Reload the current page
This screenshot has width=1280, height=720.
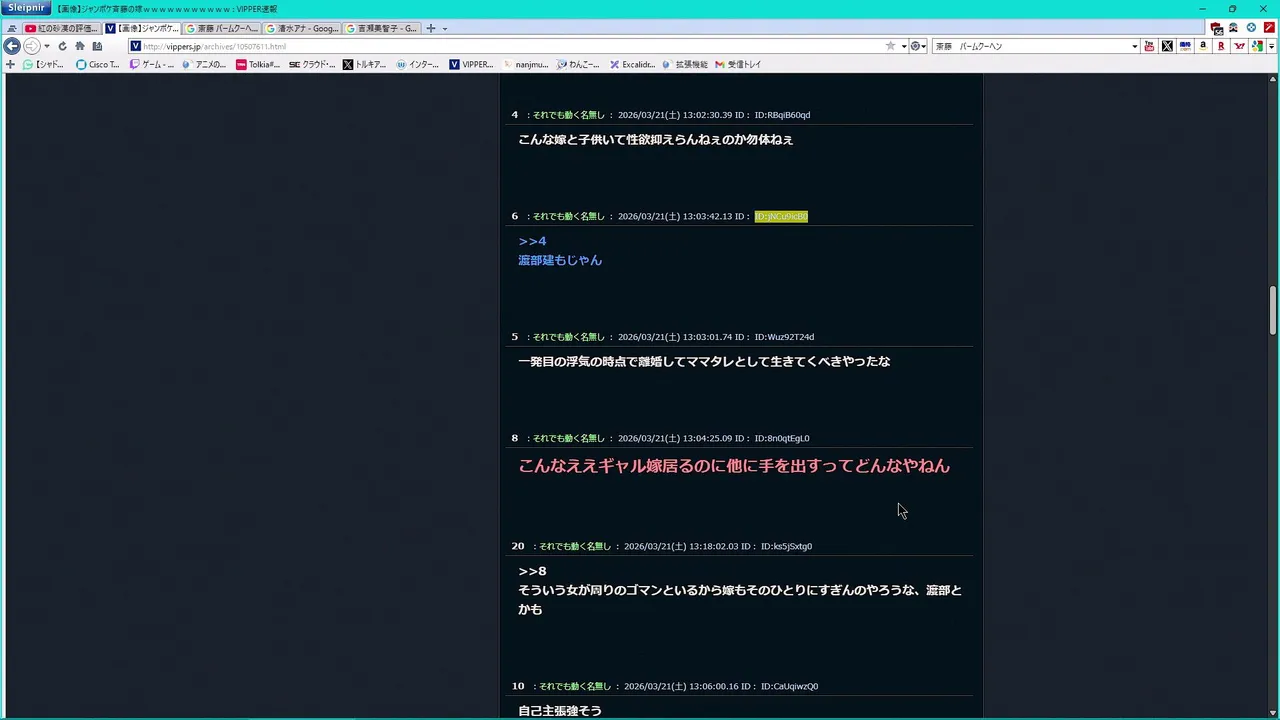63,46
